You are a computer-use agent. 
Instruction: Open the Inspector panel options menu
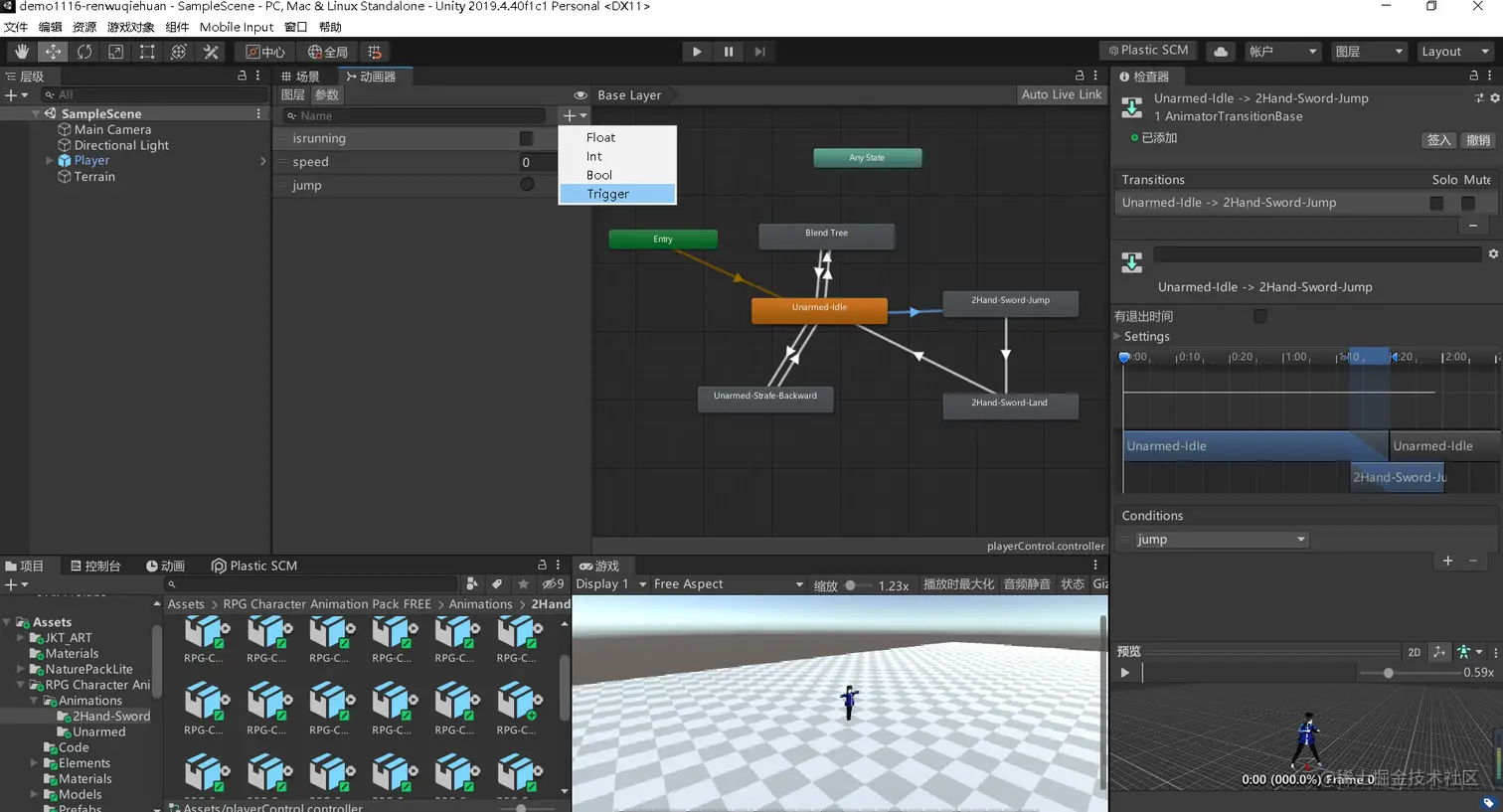tap(1489, 76)
